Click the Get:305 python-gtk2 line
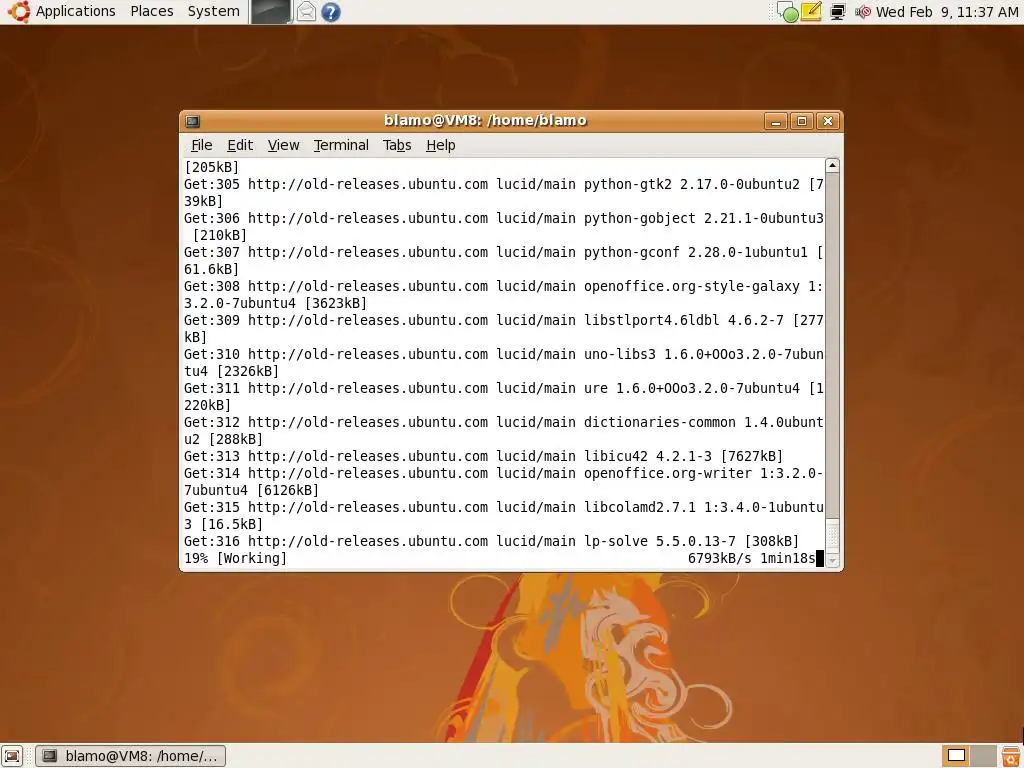 (x=504, y=184)
